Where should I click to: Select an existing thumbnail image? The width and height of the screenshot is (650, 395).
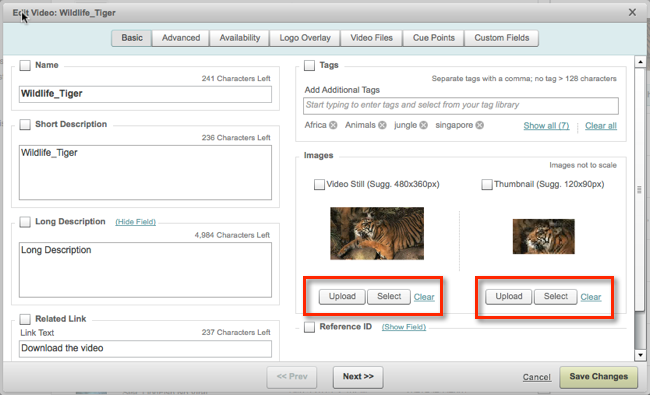coord(555,297)
